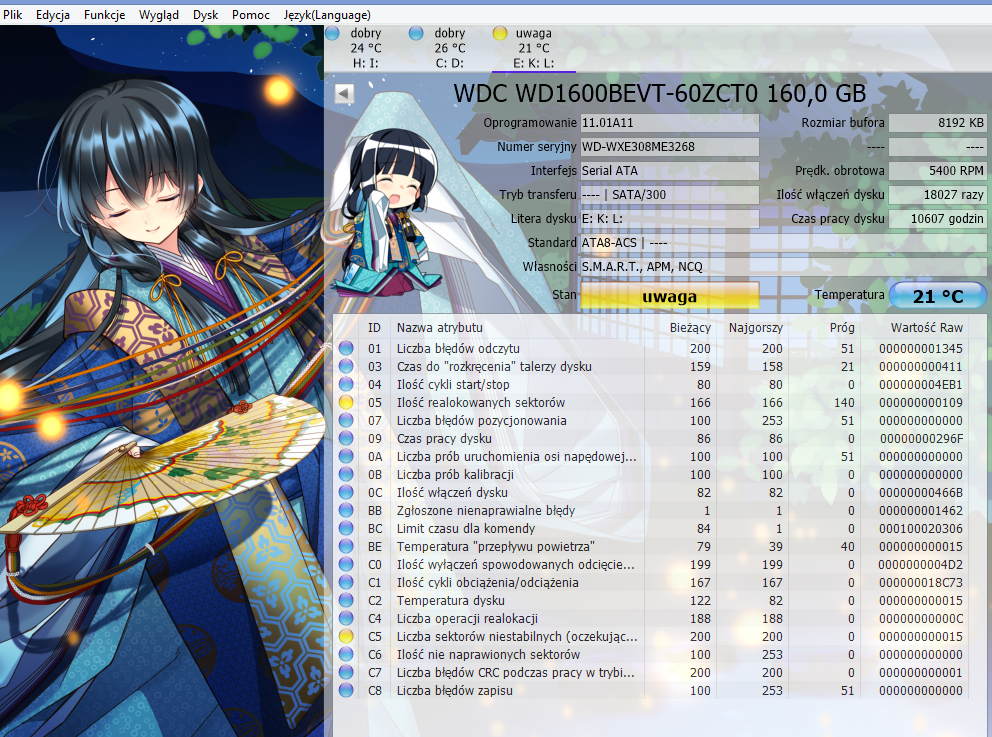
Task: Select the H: I: disk tab
Action: pyautogui.click(x=366, y=48)
